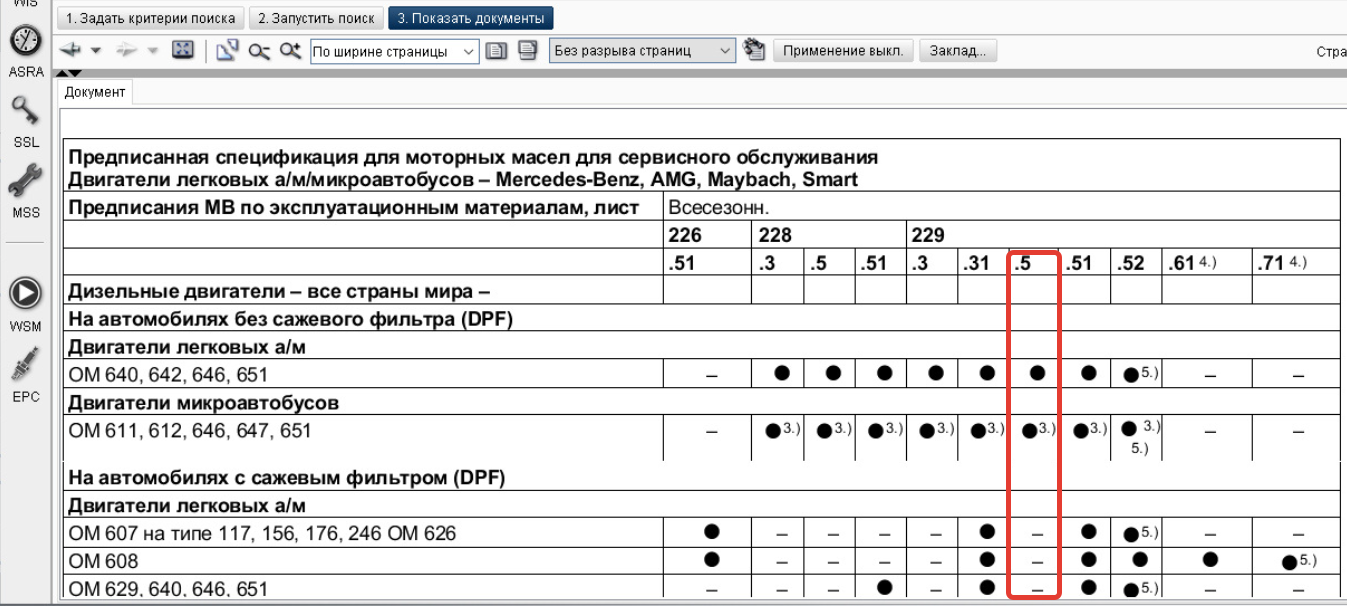Click the '.52' column header cell
This screenshot has width=1347, height=608.
pyautogui.click(x=1135, y=264)
